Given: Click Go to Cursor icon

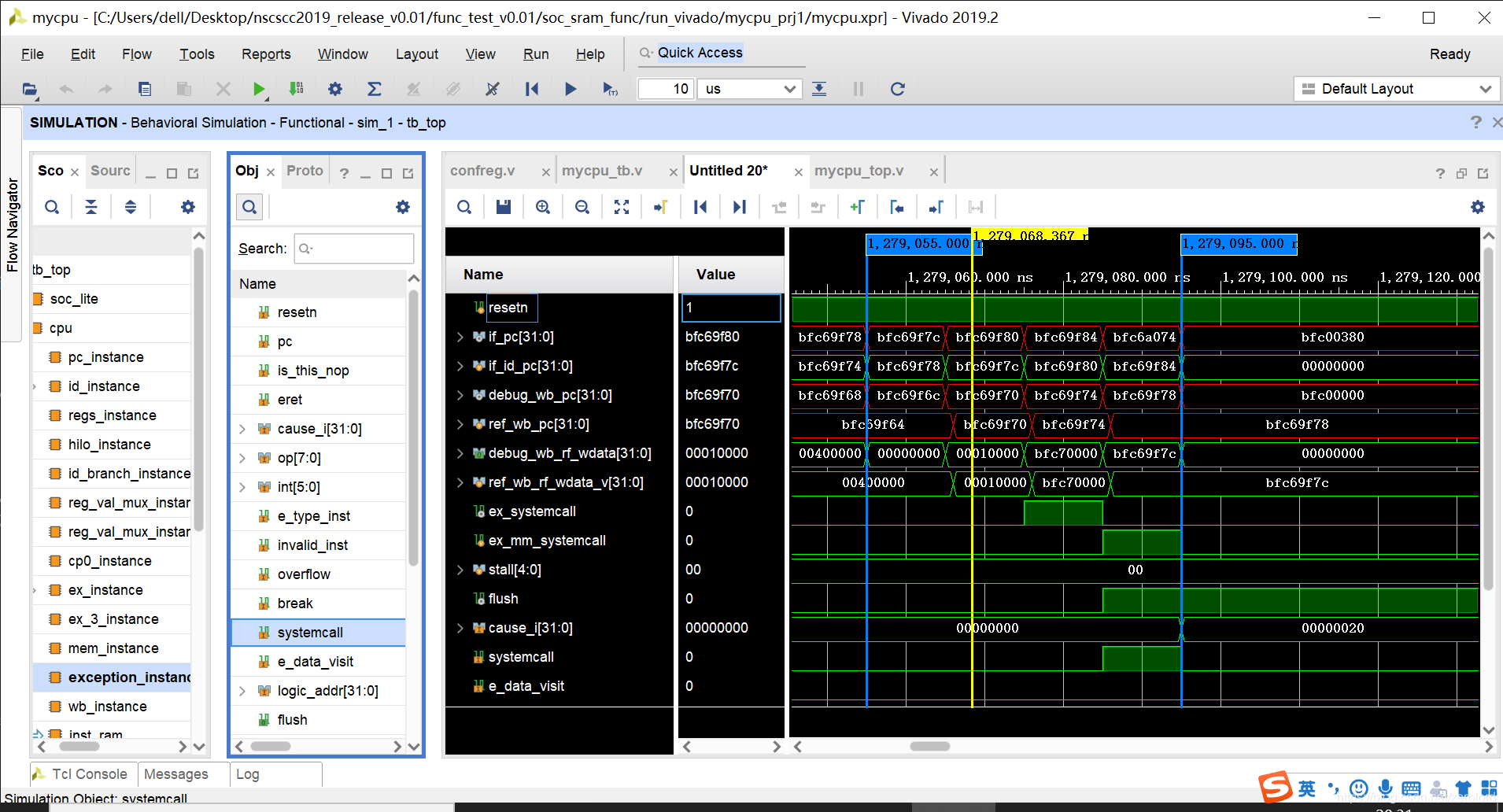Looking at the screenshot, I should (661, 207).
